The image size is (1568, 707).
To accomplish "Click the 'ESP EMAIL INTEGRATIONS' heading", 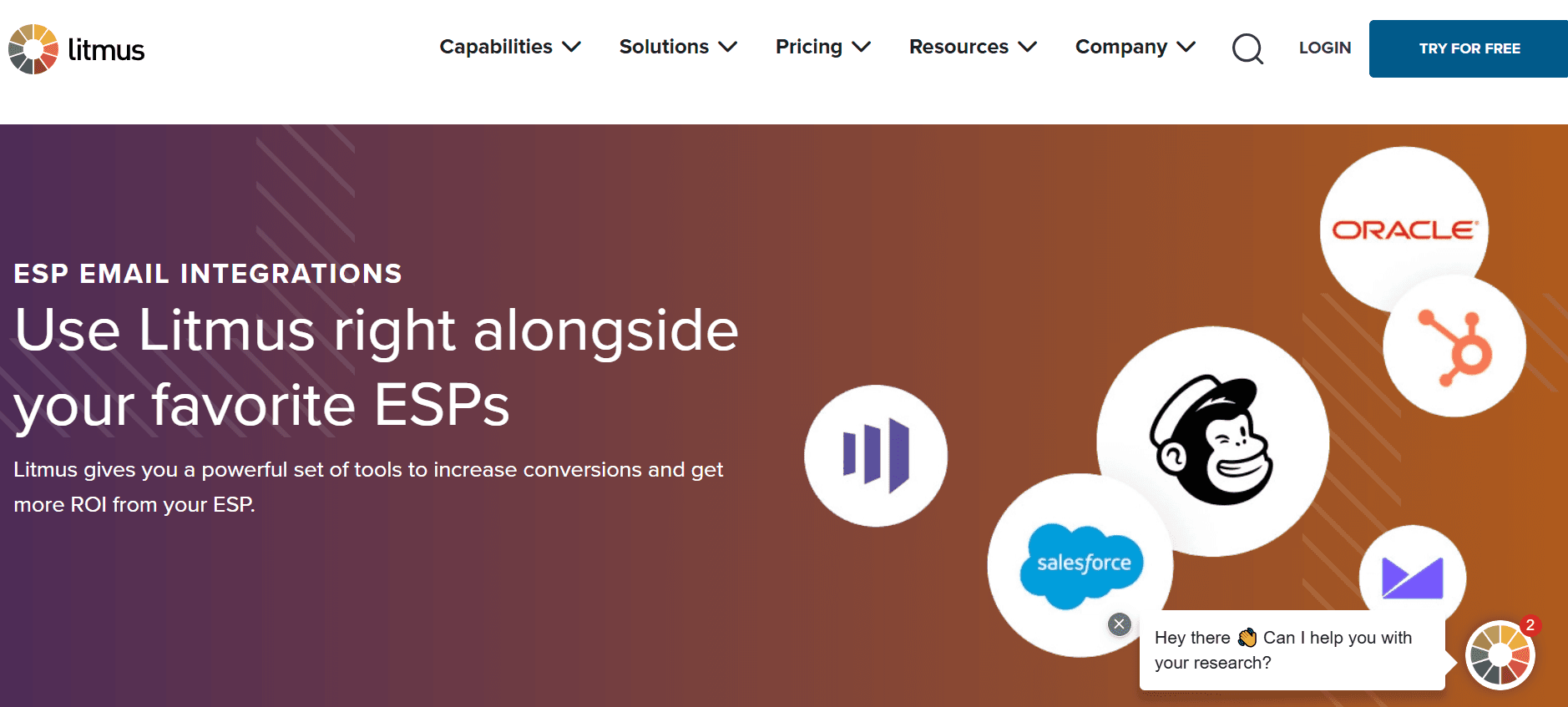I will 208,274.
